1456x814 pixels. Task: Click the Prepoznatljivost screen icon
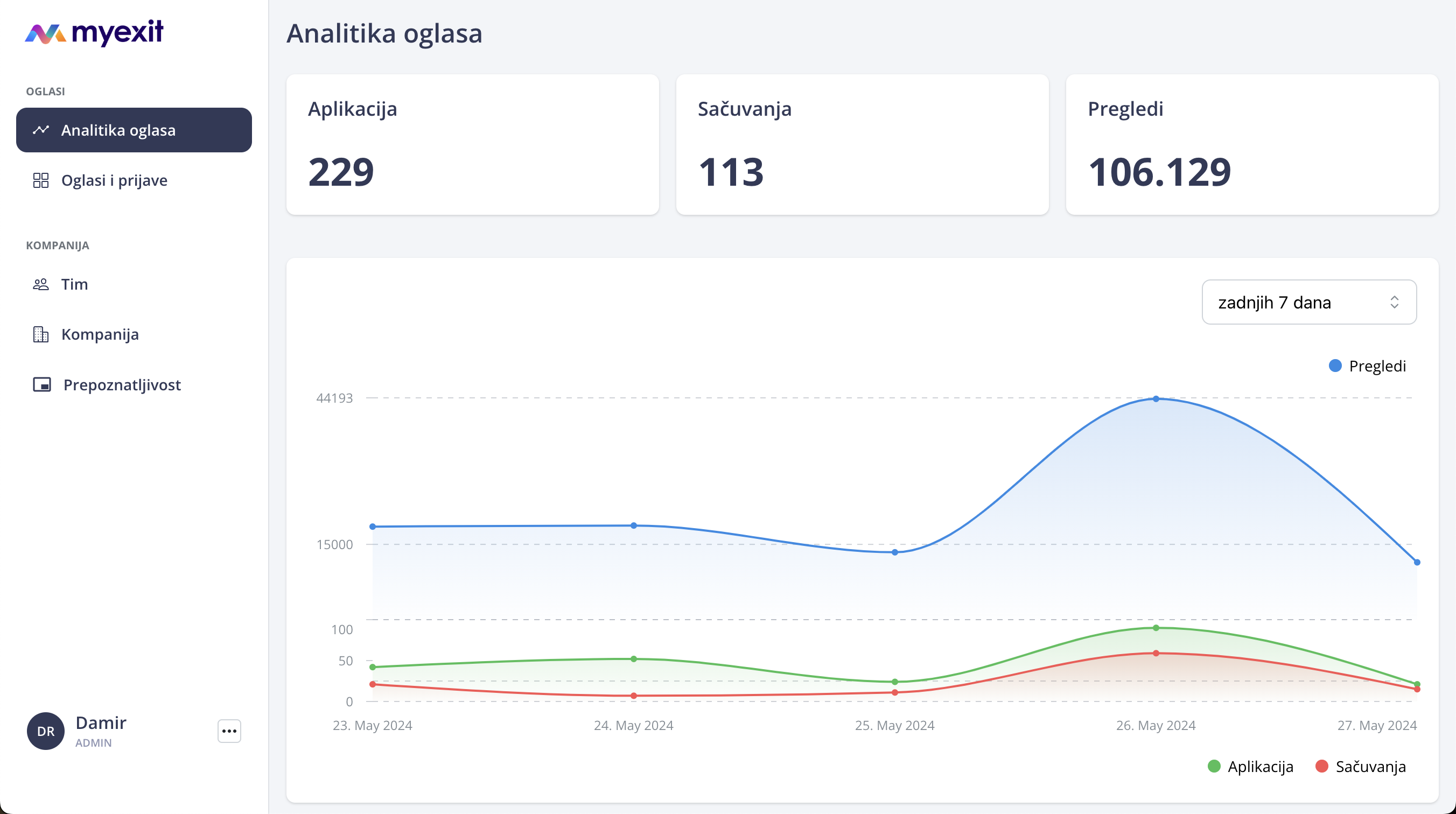click(x=42, y=384)
